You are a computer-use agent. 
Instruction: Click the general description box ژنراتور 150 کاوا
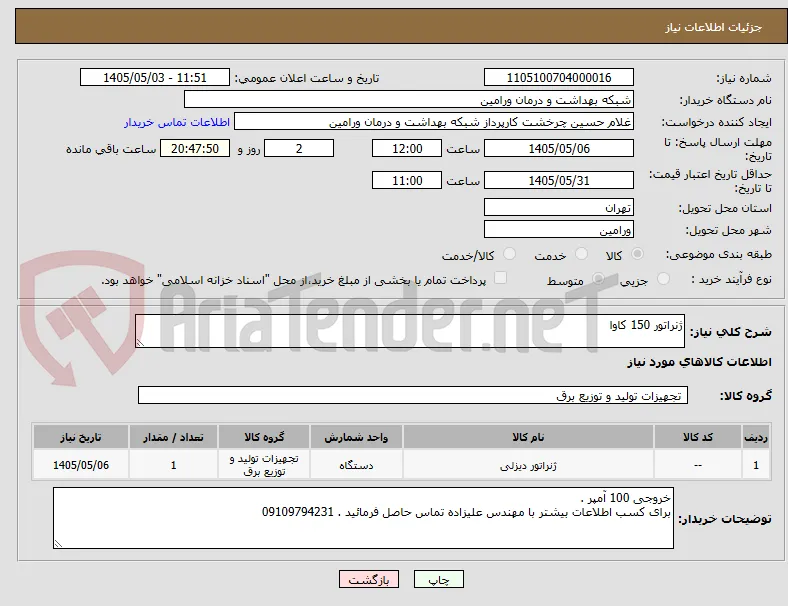[x=410, y=331]
